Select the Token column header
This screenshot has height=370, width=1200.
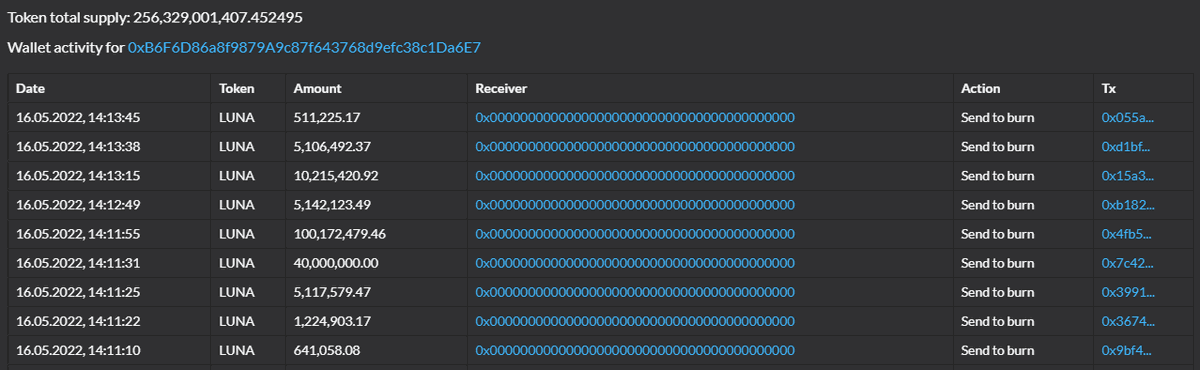pos(236,89)
